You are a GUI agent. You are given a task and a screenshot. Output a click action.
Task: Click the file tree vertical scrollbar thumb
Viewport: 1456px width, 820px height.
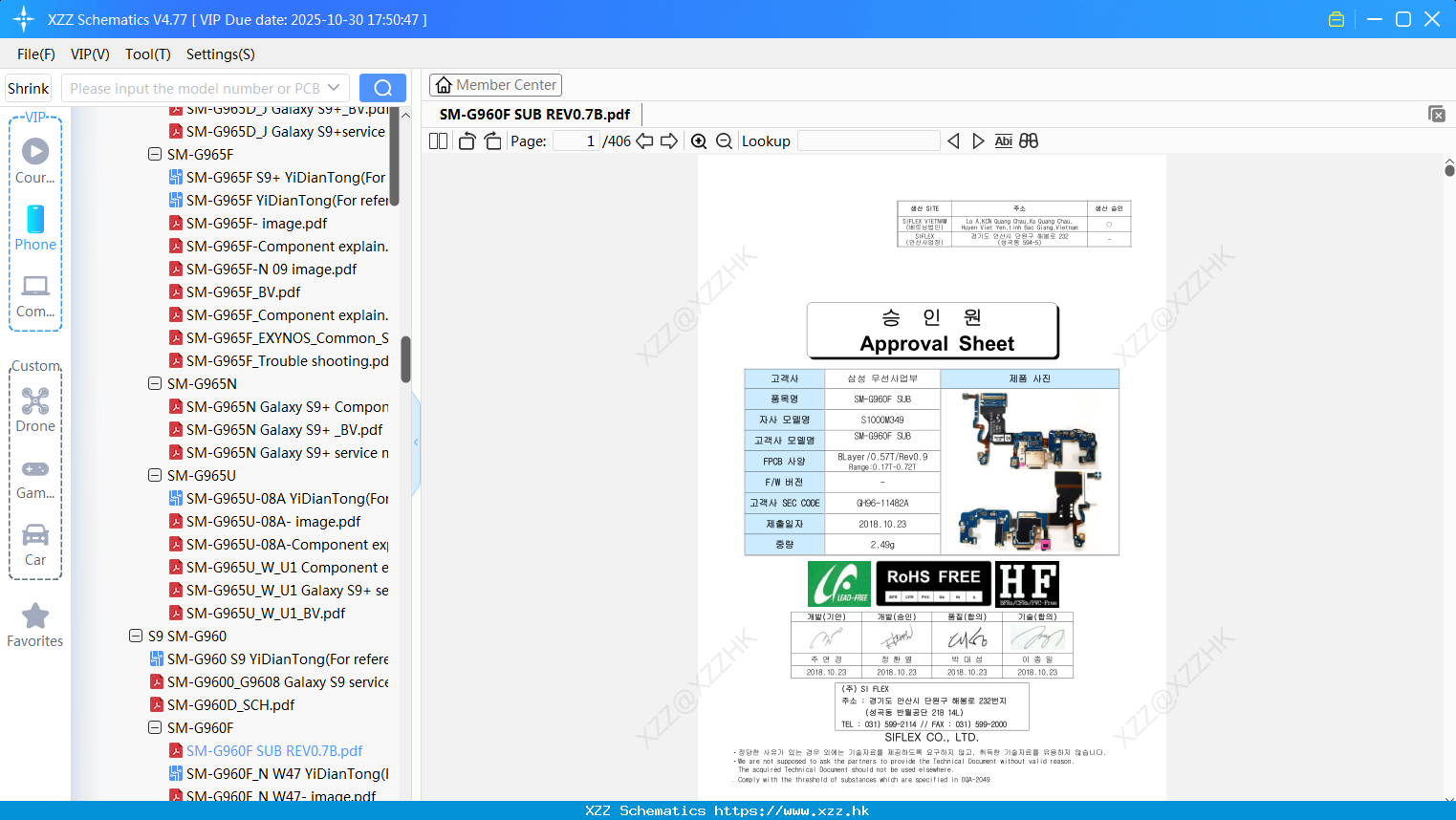[x=405, y=358]
